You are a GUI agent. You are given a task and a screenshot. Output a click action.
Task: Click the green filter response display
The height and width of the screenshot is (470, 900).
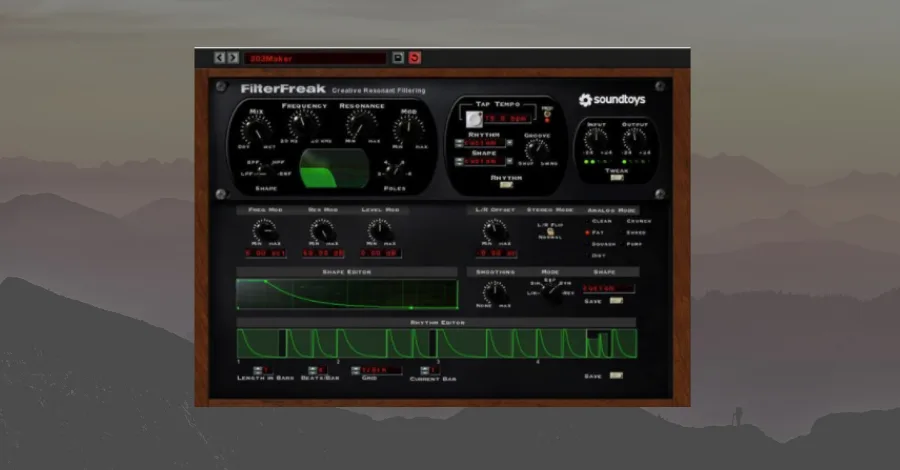(x=335, y=168)
